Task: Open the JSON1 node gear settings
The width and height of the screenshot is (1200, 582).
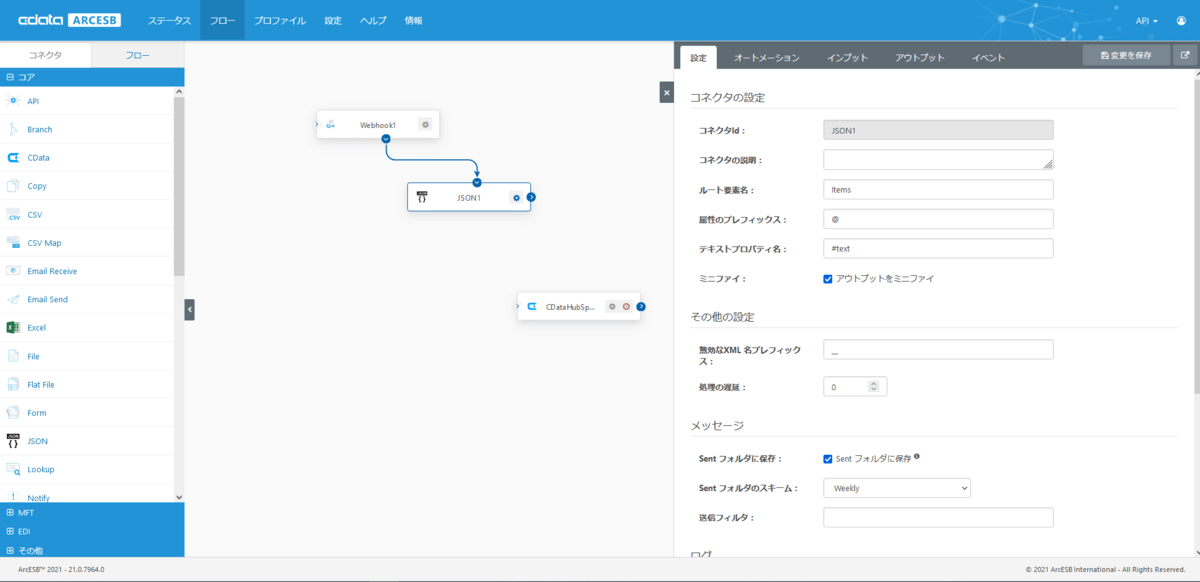Action: [x=516, y=197]
